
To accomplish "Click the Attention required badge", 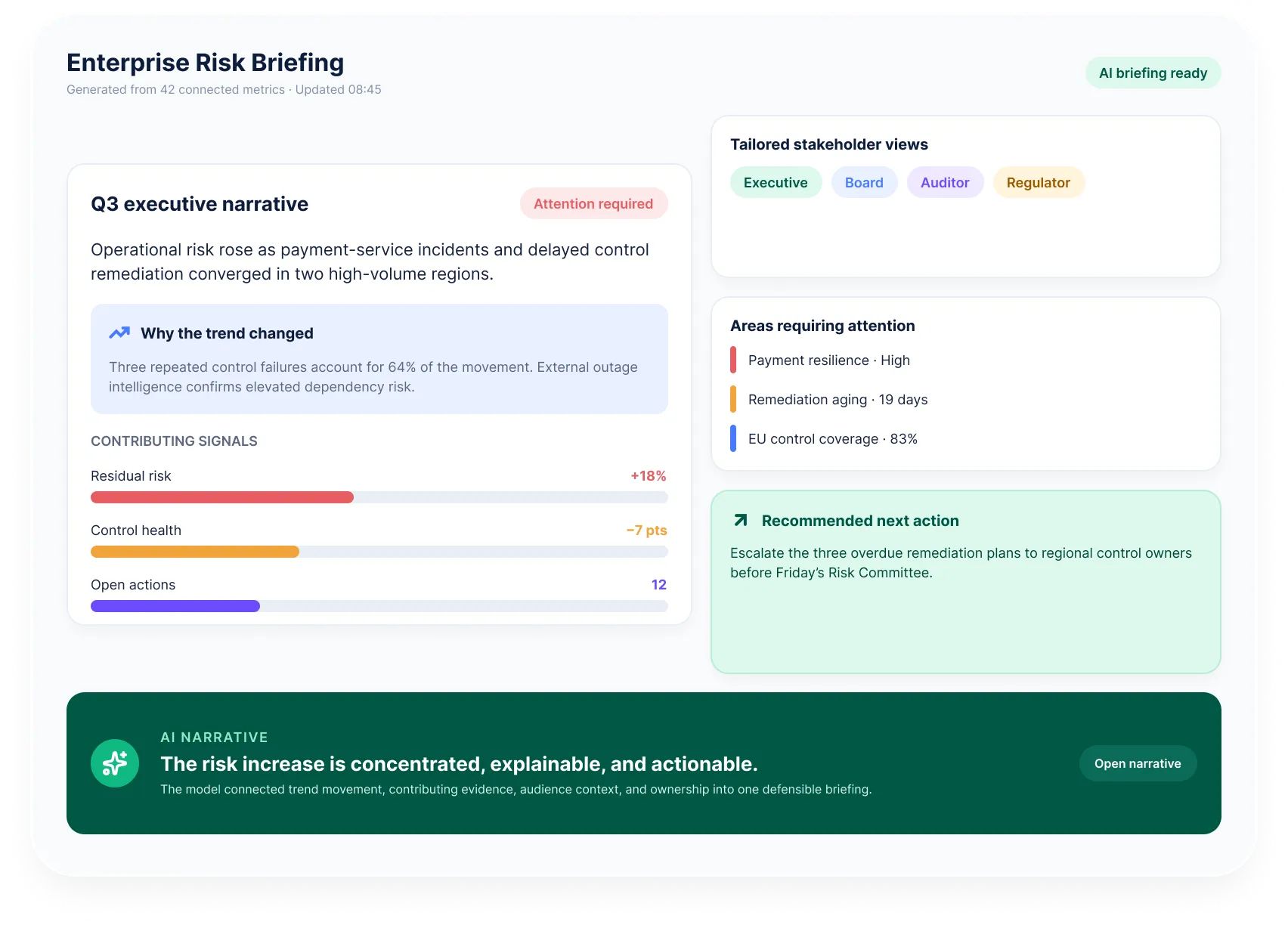I will [x=593, y=203].
